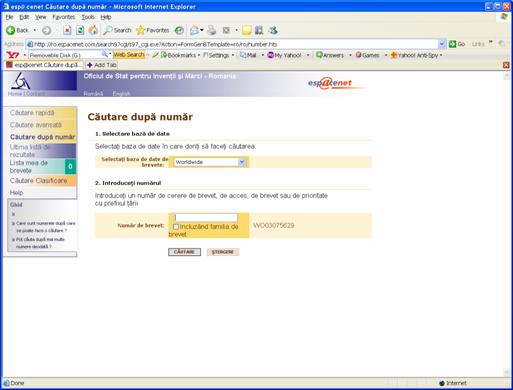This screenshot has width=513, height=390.
Task: Click the CĂUTARE search button
Action: (x=184, y=252)
